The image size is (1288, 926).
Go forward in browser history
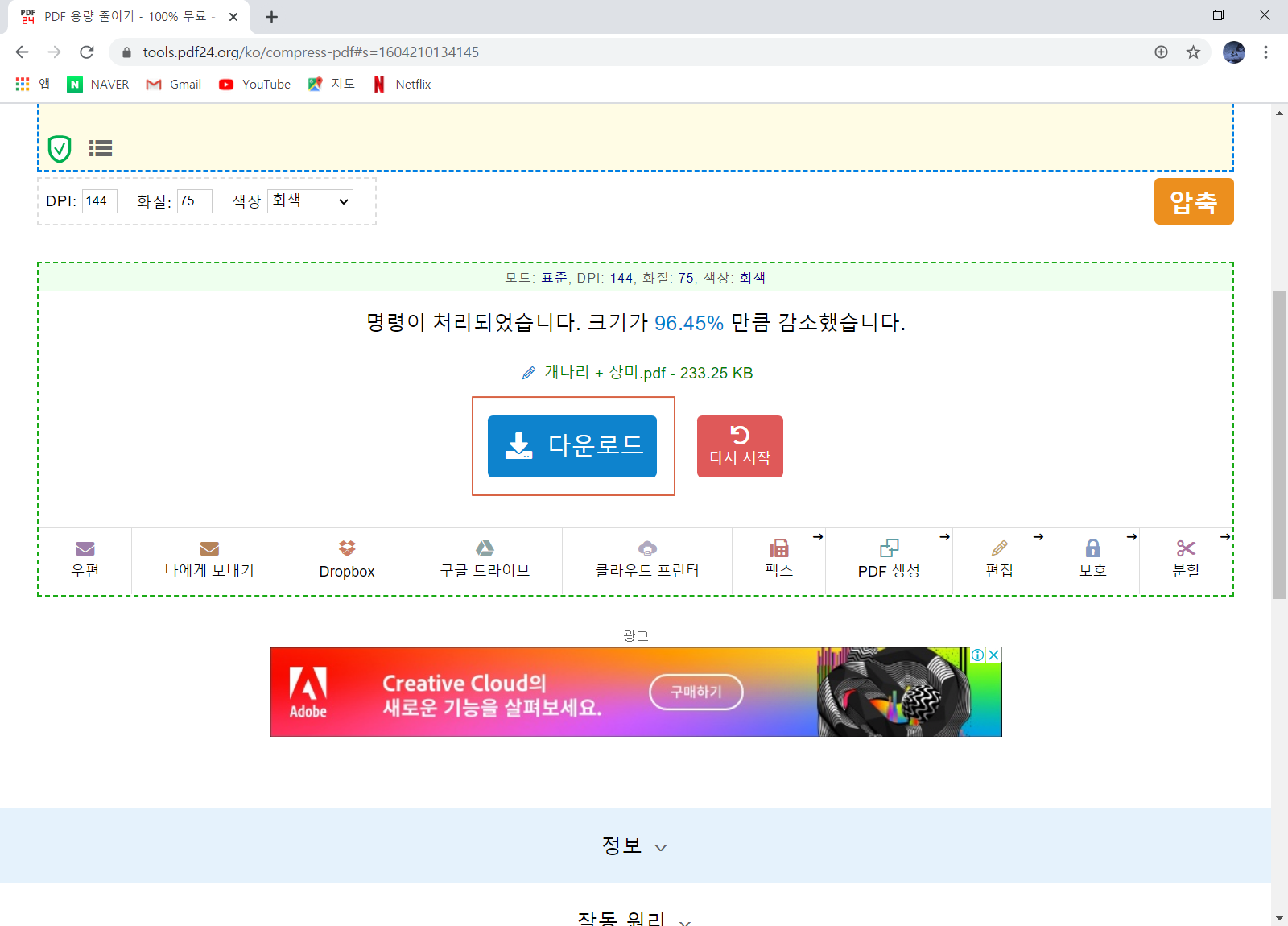pyautogui.click(x=54, y=52)
